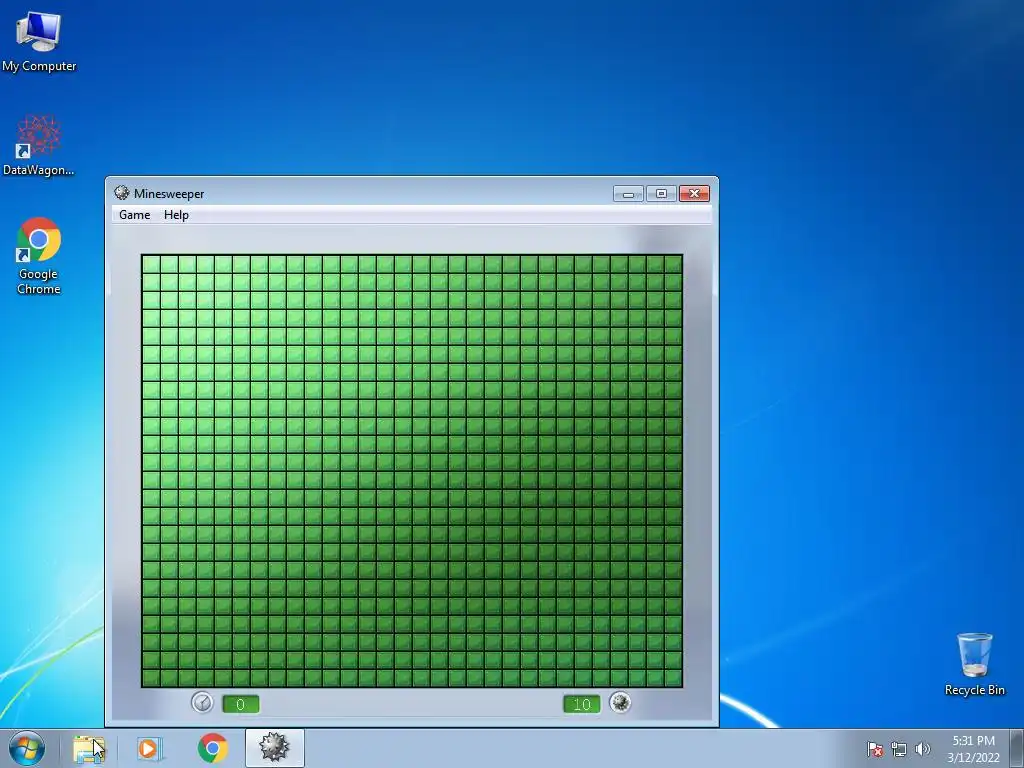Image resolution: width=1024 pixels, height=768 pixels.
Task: Uncover the bottom-right square of the minefield
Action: click(673, 677)
